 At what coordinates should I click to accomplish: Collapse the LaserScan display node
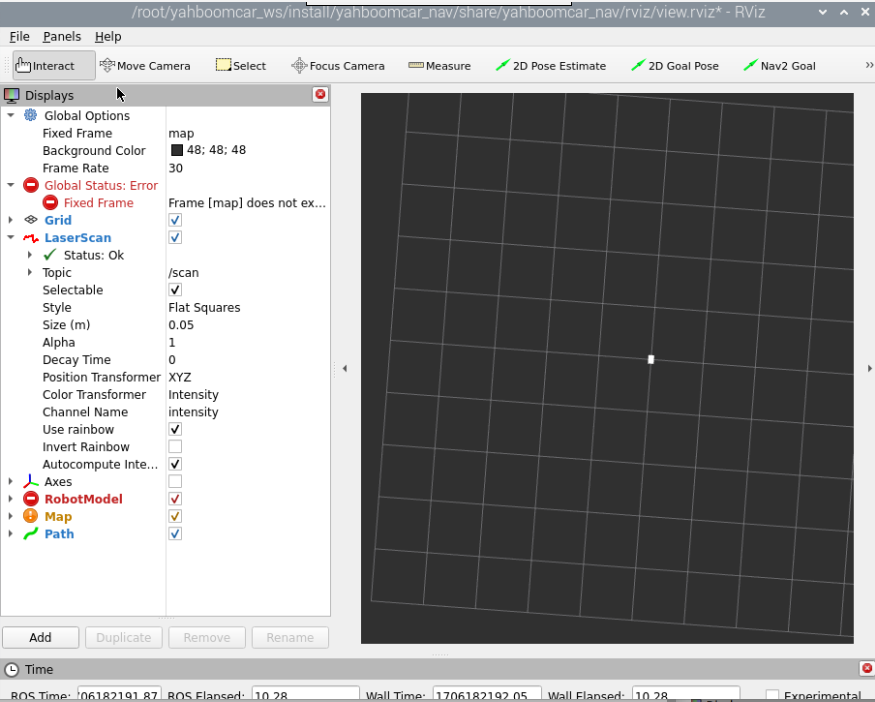point(11,237)
